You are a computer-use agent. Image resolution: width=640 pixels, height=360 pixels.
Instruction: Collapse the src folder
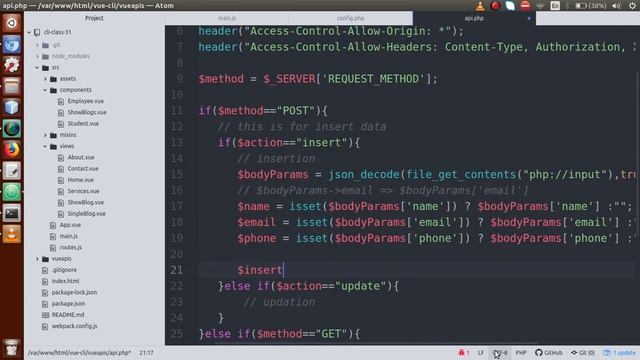pyautogui.click(x=38, y=68)
